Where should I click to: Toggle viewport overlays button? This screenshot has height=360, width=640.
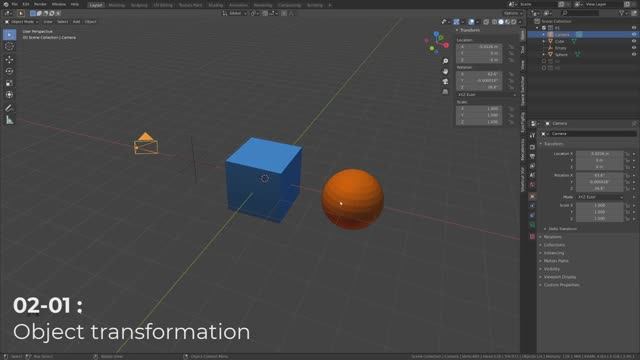pyautogui.click(x=471, y=22)
